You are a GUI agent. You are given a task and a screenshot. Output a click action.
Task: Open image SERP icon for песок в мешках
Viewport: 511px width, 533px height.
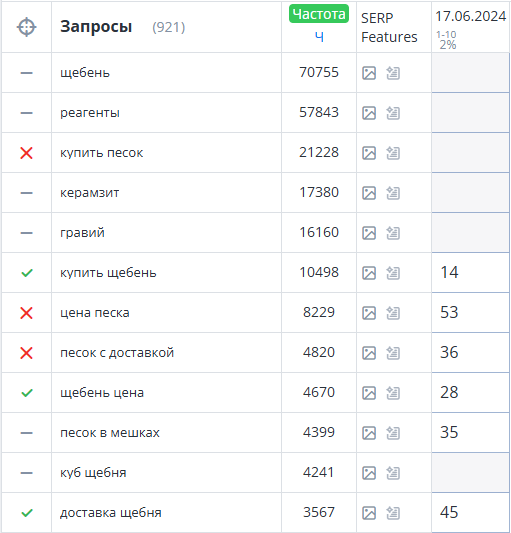coord(369,433)
